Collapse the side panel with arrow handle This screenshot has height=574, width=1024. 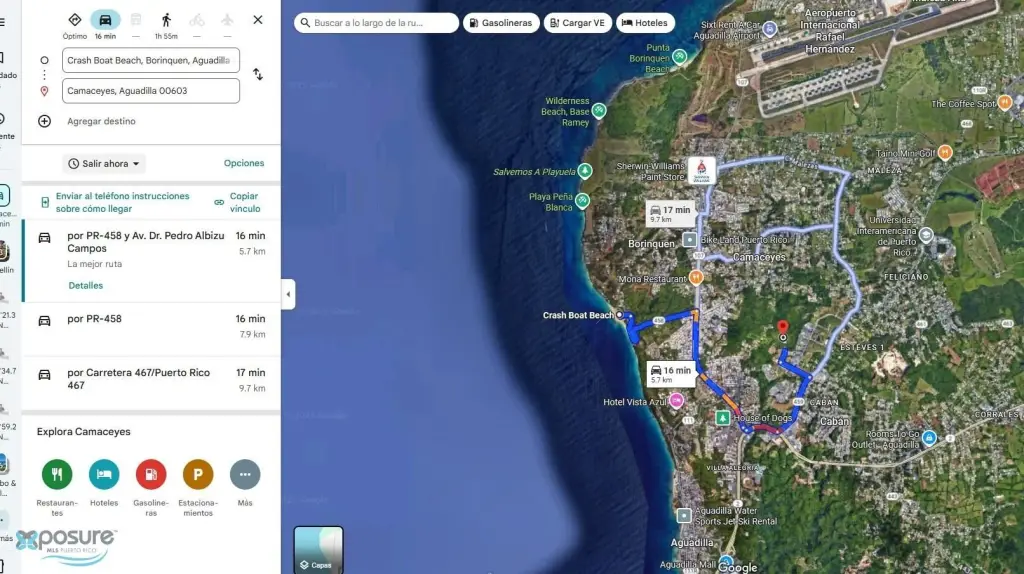tap(288, 294)
